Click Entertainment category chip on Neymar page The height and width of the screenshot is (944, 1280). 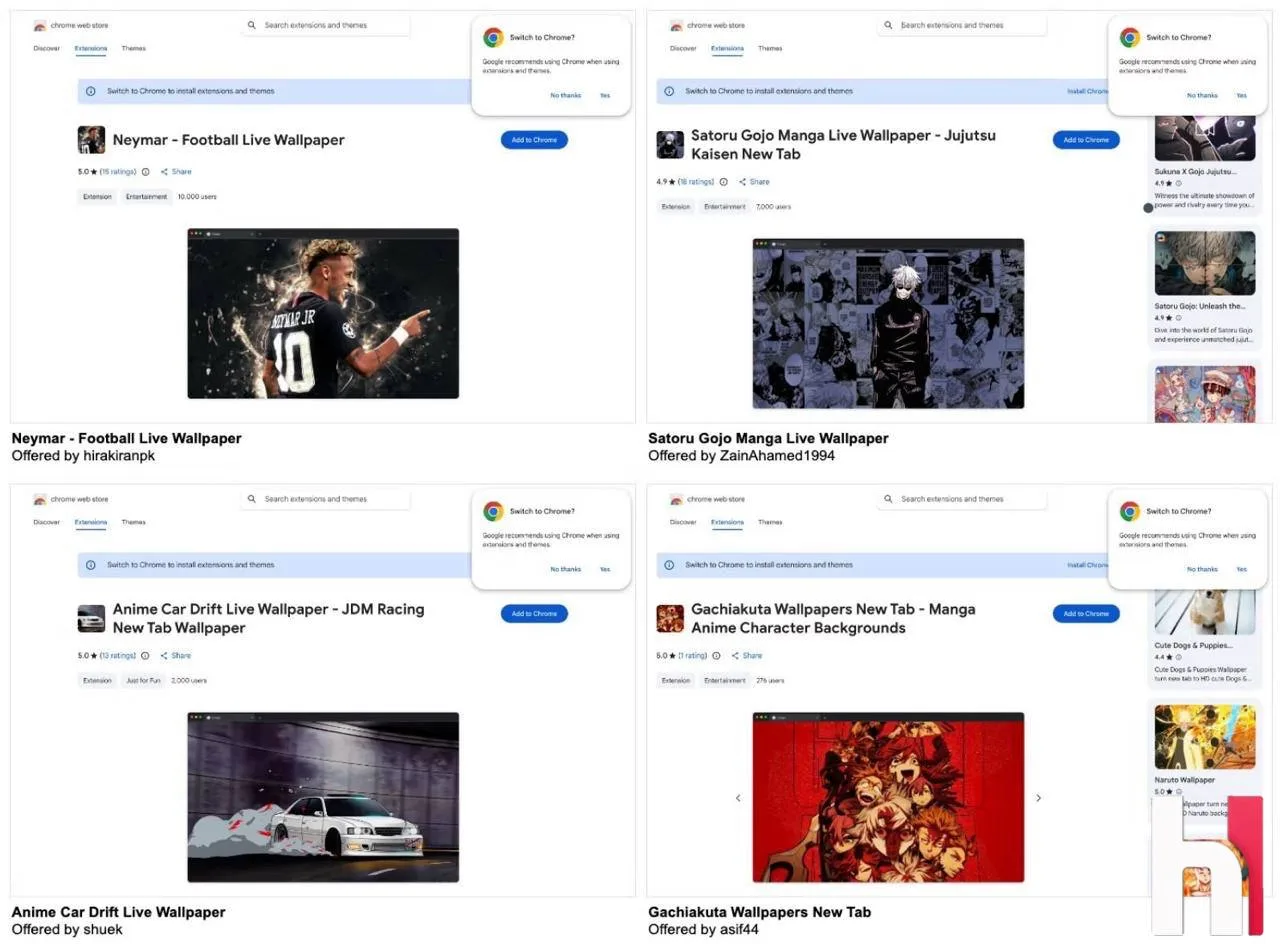click(x=146, y=197)
